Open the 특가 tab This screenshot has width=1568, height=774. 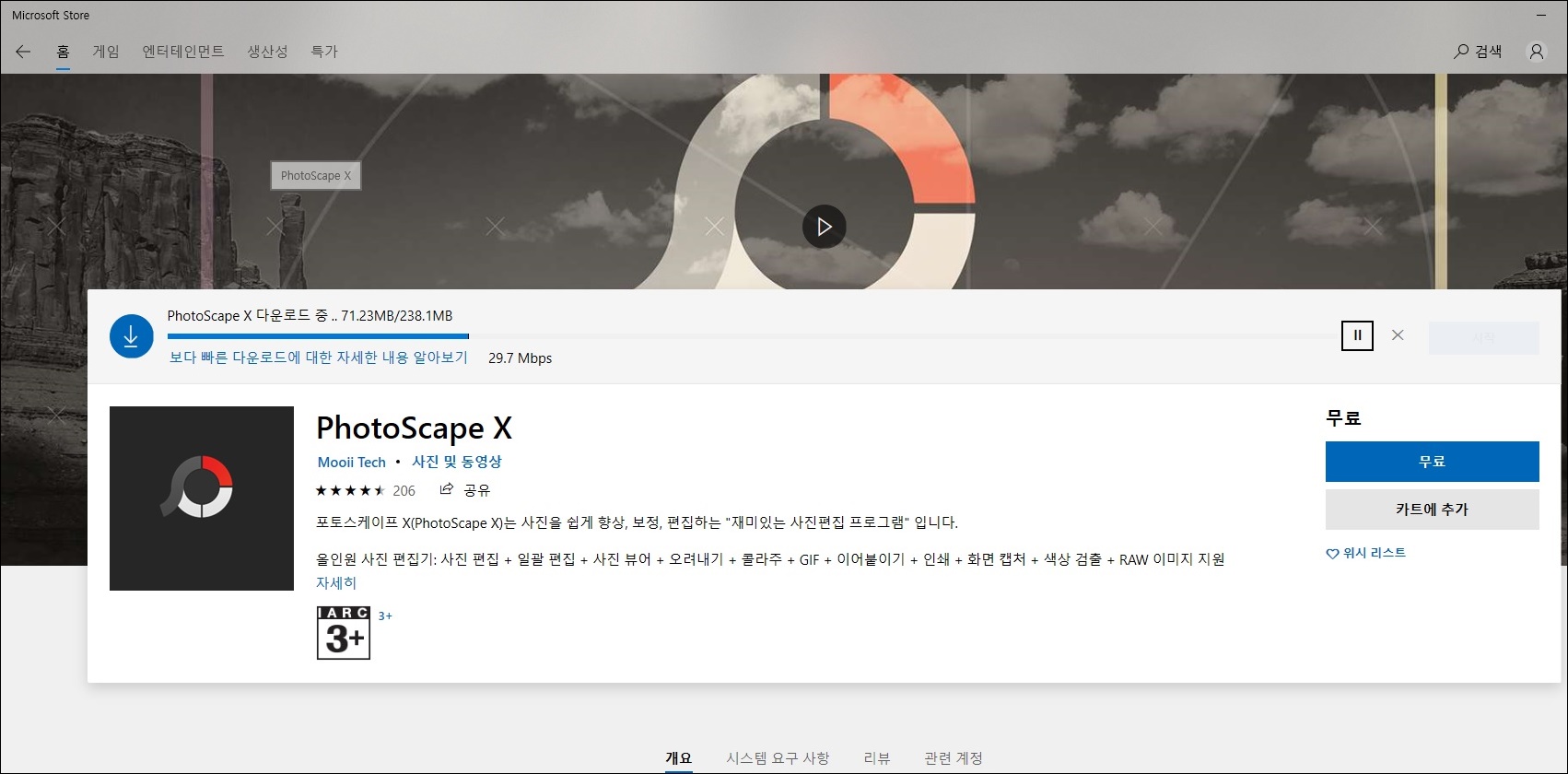[x=324, y=52]
